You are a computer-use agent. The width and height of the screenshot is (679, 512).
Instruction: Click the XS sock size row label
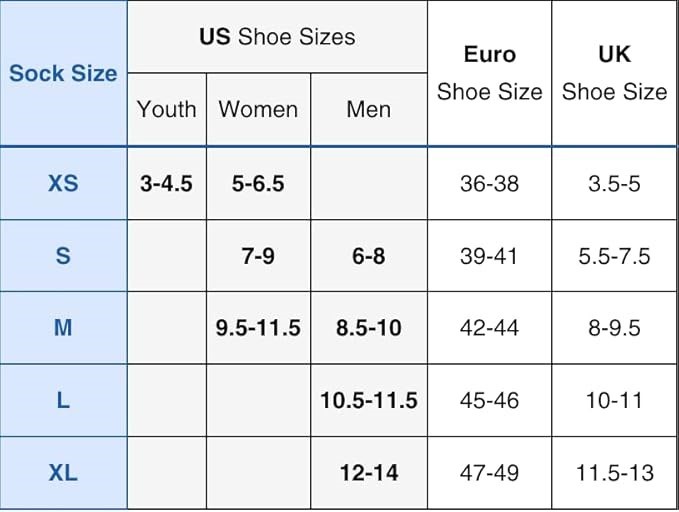(63, 184)
